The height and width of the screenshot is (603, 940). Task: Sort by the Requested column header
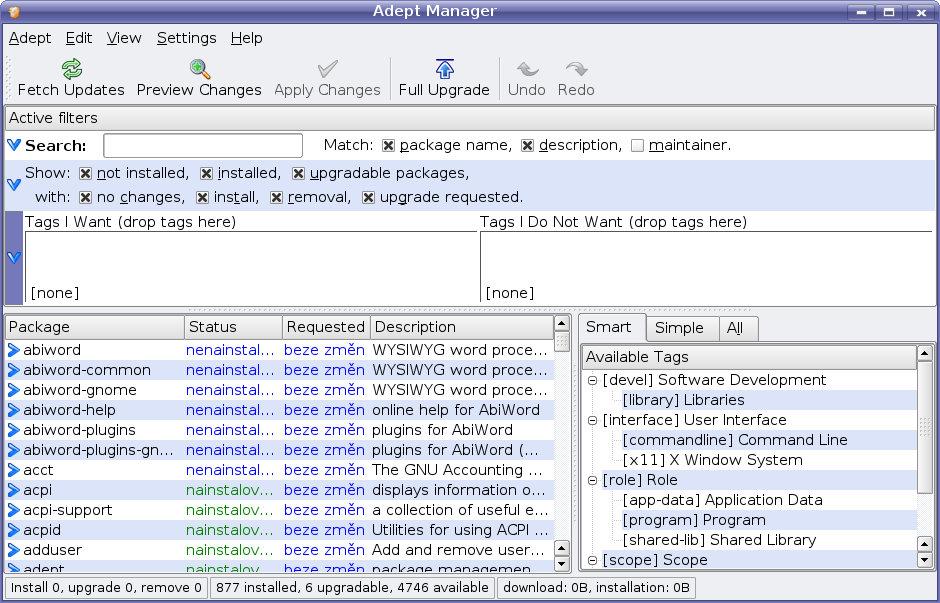click(x=326, y=327)
